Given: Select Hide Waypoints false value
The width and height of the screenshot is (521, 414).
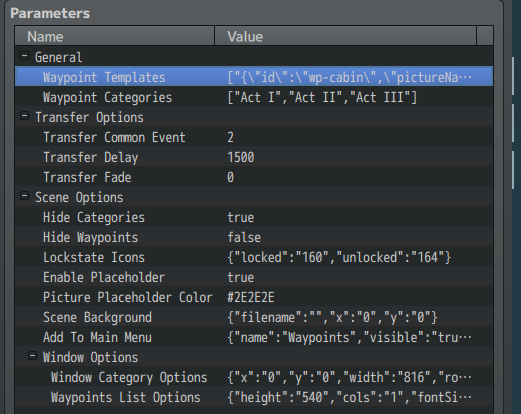Looking at the screenshot, I should 244,237.
